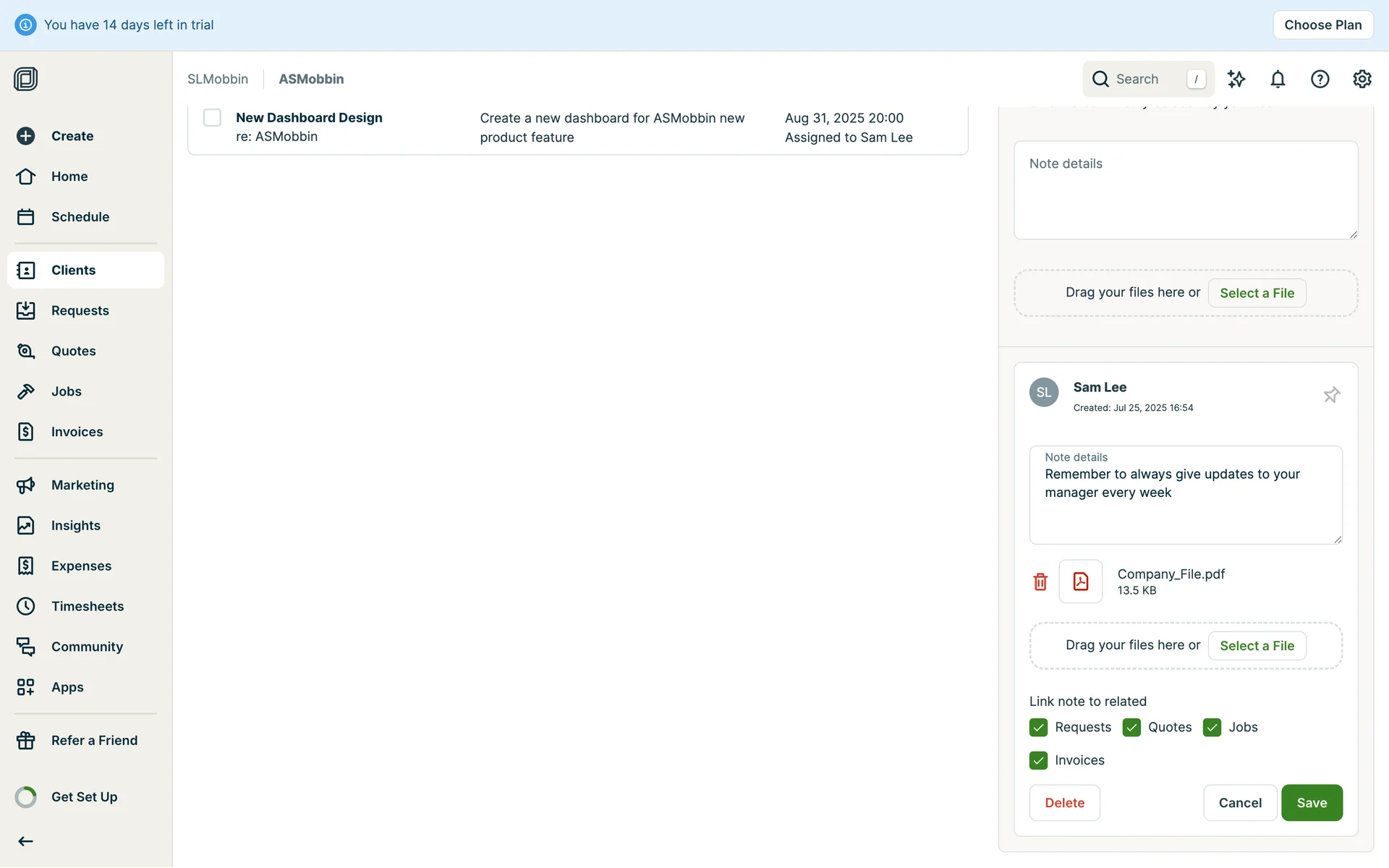Toggle the Invoices link checkbox

tap(1038, 761)
